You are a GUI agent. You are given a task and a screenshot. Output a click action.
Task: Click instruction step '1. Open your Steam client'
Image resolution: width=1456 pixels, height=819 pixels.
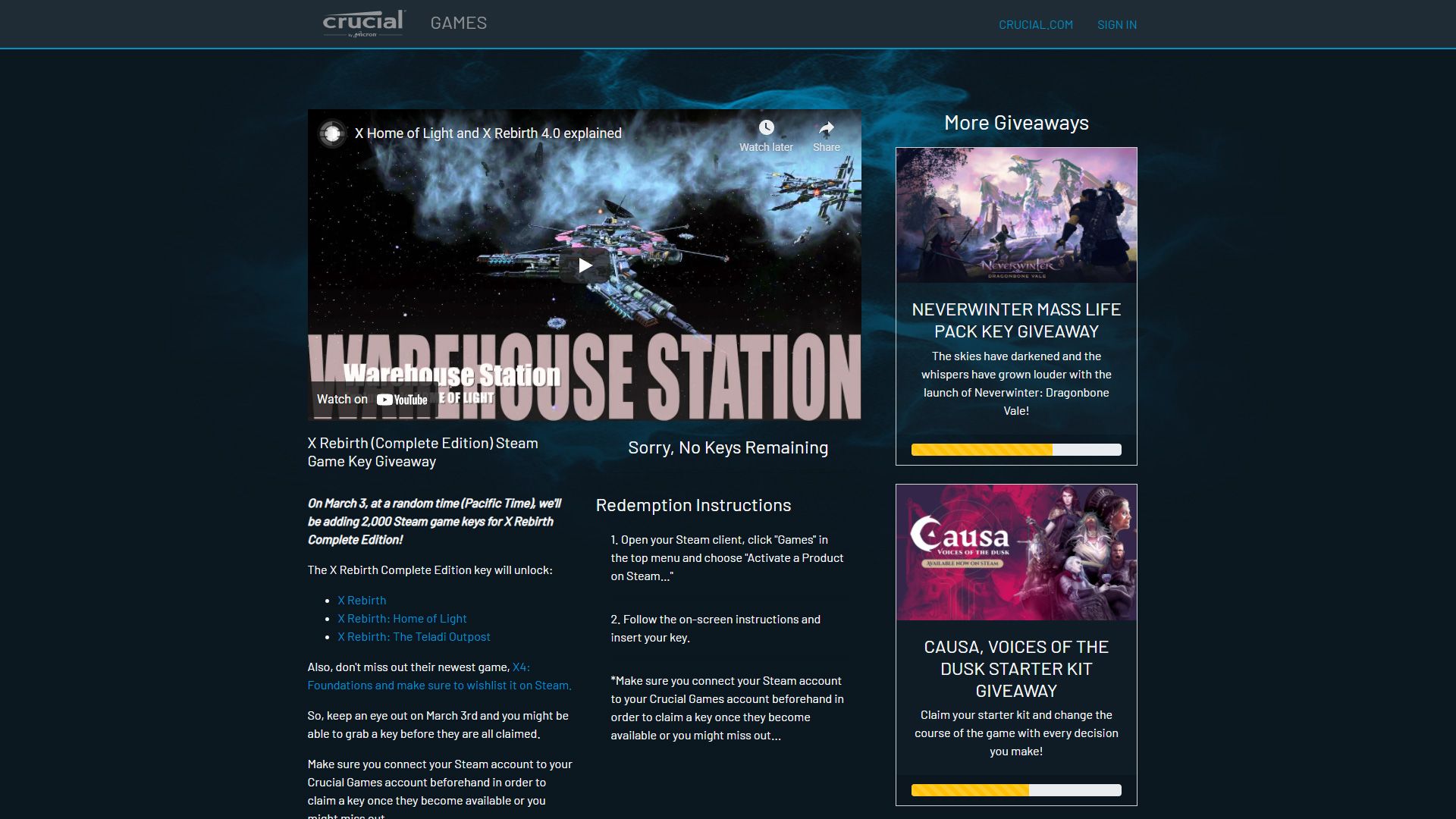coord(726,558)
